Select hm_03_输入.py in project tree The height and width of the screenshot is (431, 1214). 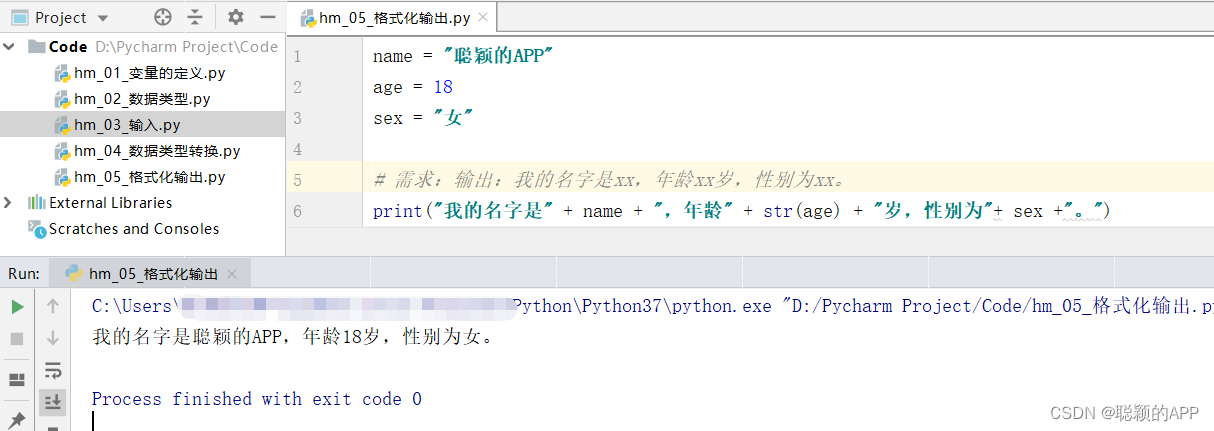(127, 125)
